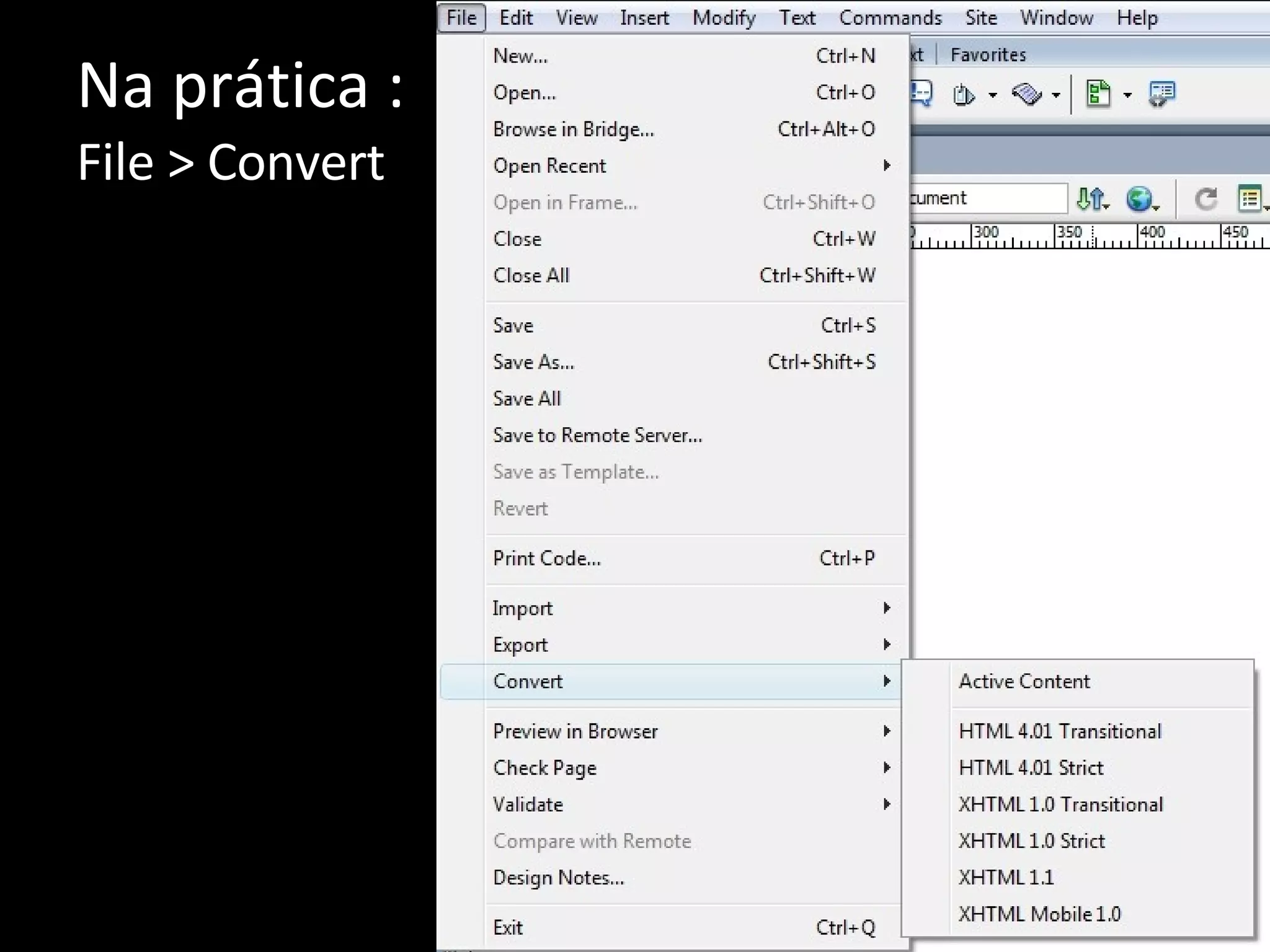1270x952 pixels.
Task: Click the Comment insert icon
Action: [922, 94]
